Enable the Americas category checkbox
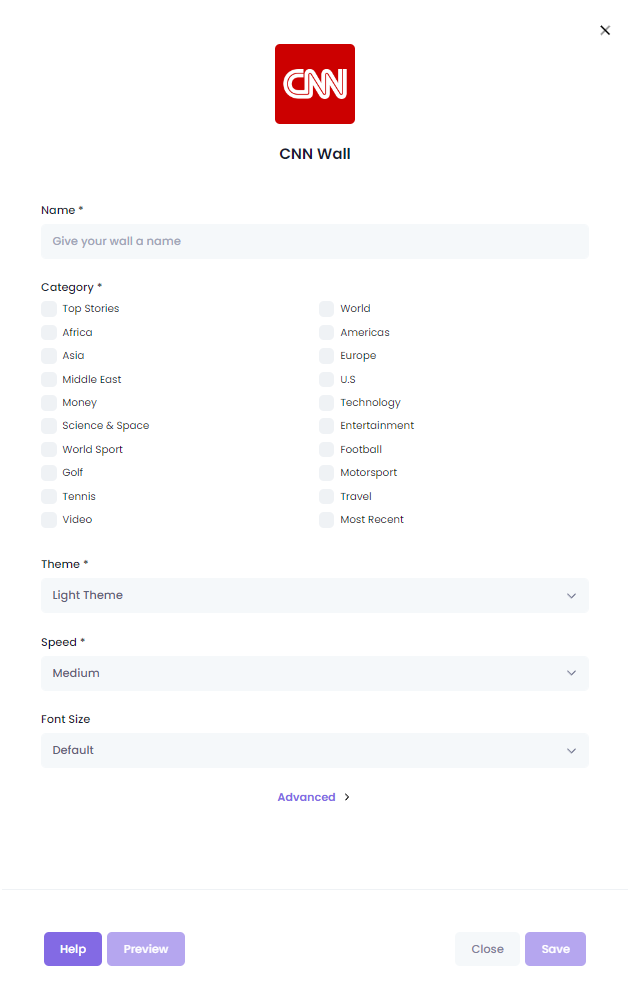Viewport: 632px width, 1007px height. pos(326,333)
